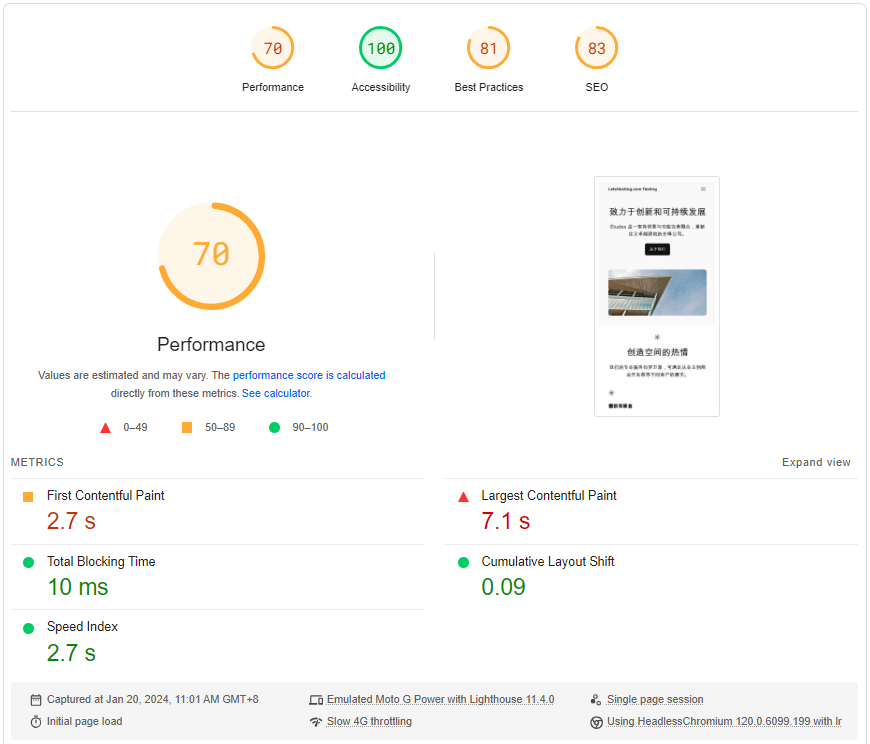Click the Chromium icon beside Using HeadlessChromium
This screenshot has width=870, height=744.
tap(596, 722)
